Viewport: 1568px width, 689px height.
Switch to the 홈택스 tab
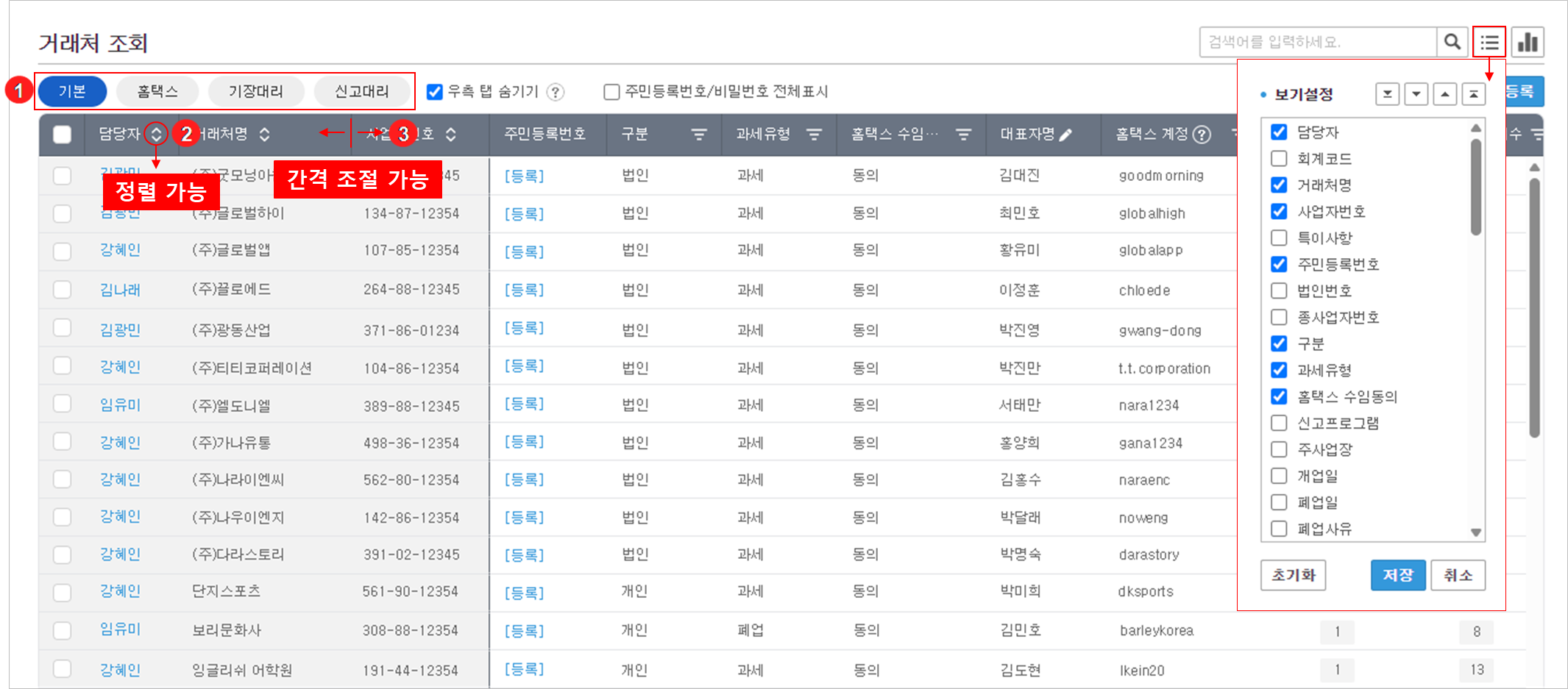(x=157, y=91)
